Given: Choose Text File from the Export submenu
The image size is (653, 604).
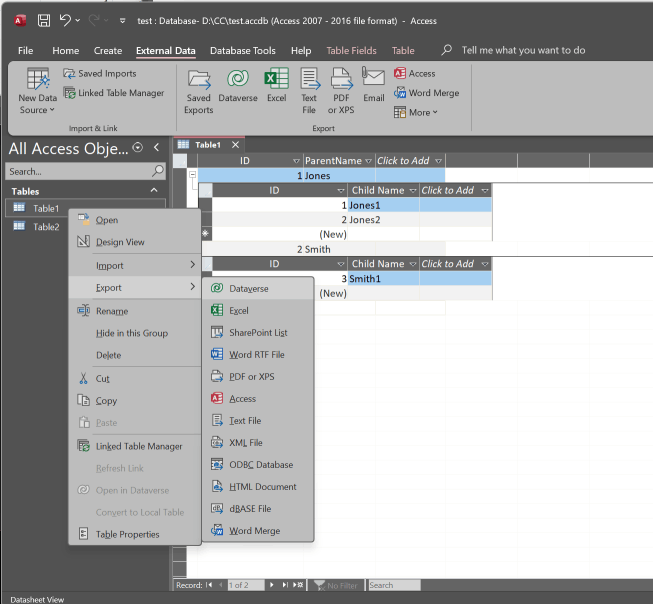Looking at the screenshot, I should tap(258, 421).
